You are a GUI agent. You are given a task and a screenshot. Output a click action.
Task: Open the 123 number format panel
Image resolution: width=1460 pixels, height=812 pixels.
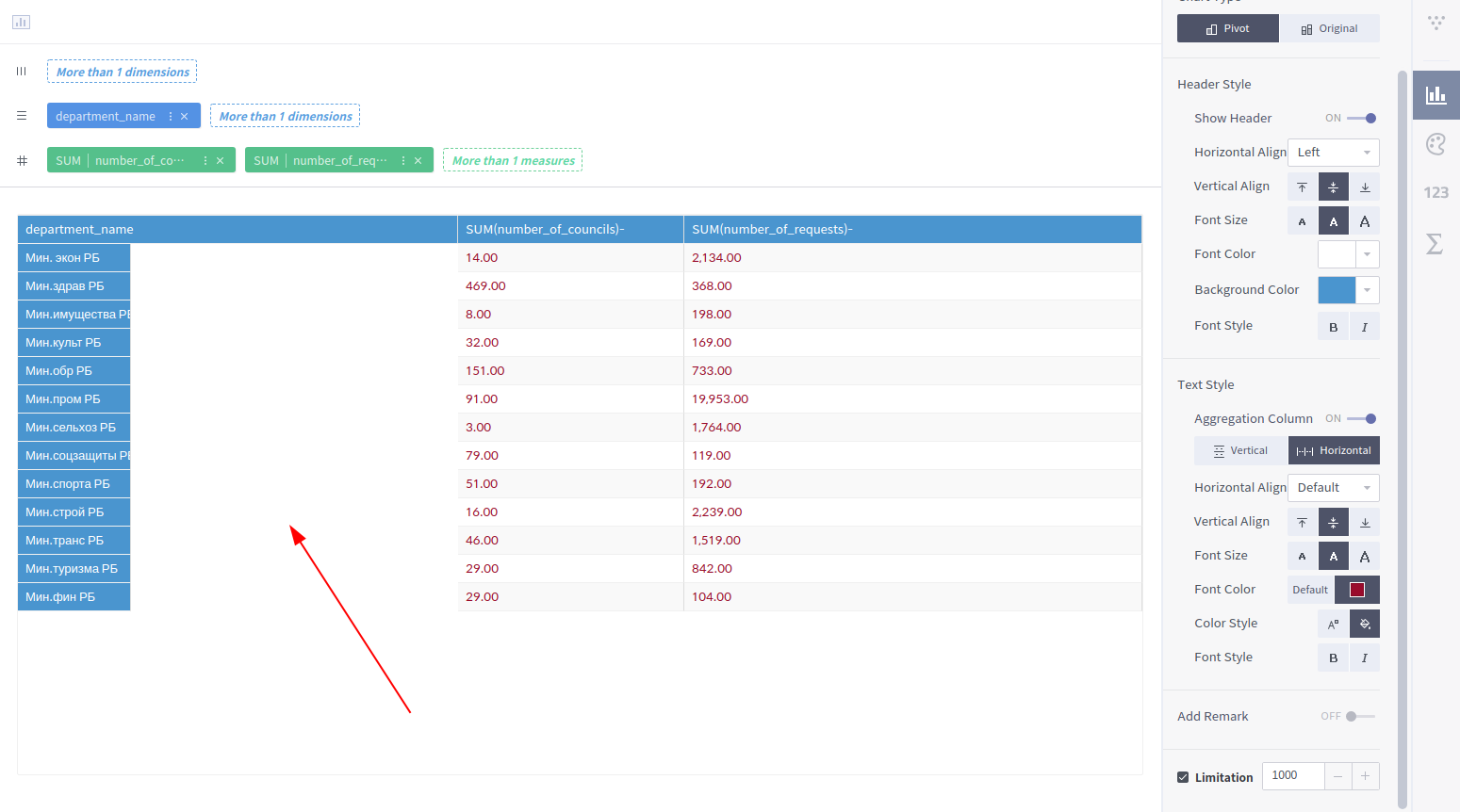1435,192
